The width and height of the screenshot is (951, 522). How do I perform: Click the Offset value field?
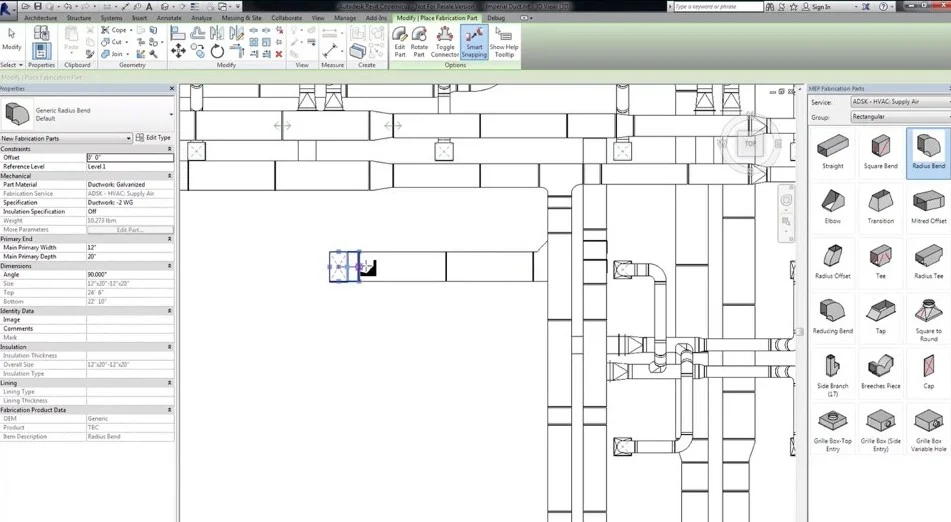coord(129,158)
